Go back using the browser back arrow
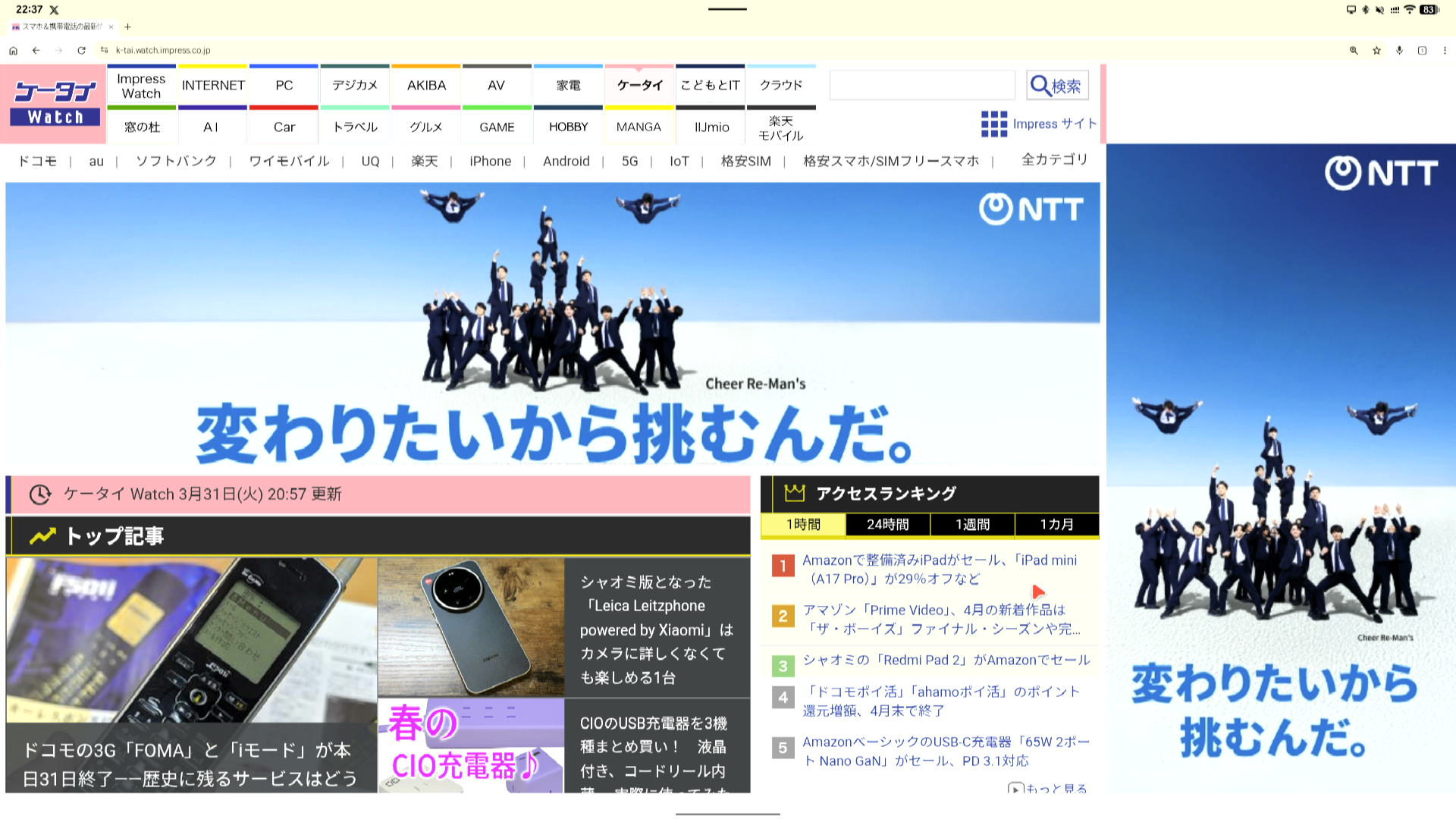This screenshot has height=819, width=1456. click(36, 50)
